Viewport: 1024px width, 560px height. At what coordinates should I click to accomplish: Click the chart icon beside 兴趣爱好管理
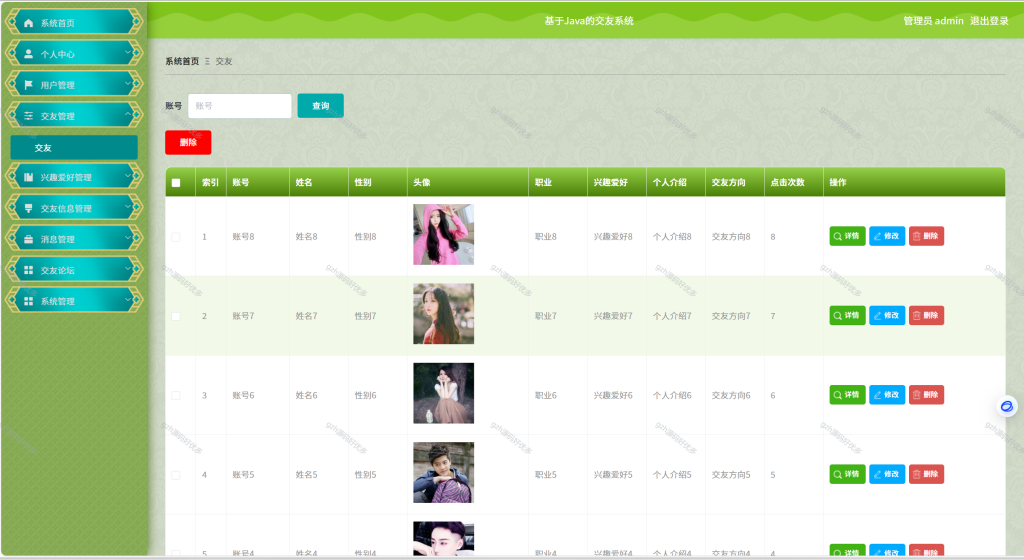point(28,177)
